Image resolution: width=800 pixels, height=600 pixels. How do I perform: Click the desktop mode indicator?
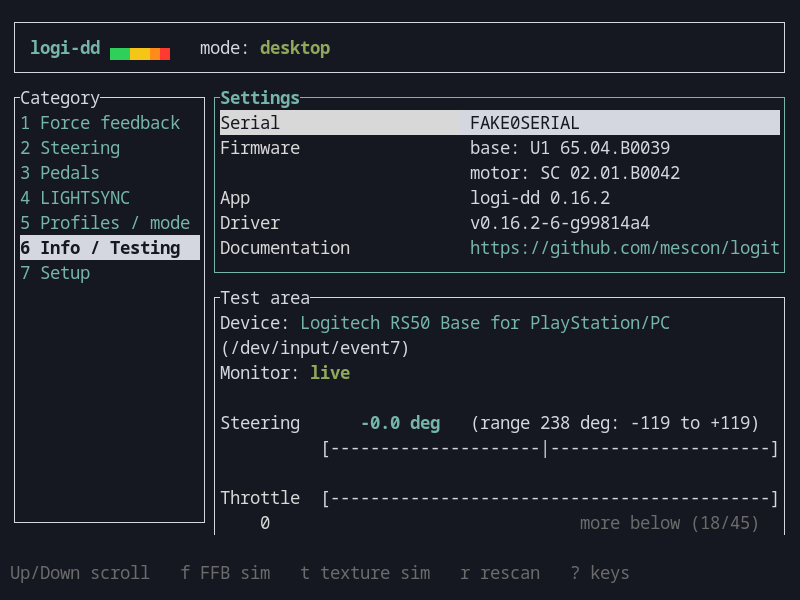(295, 48)
